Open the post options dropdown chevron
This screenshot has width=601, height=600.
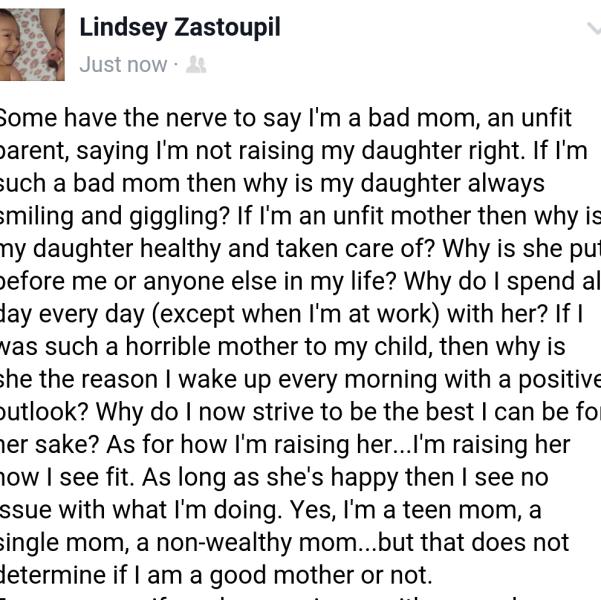tap(593, 30)
